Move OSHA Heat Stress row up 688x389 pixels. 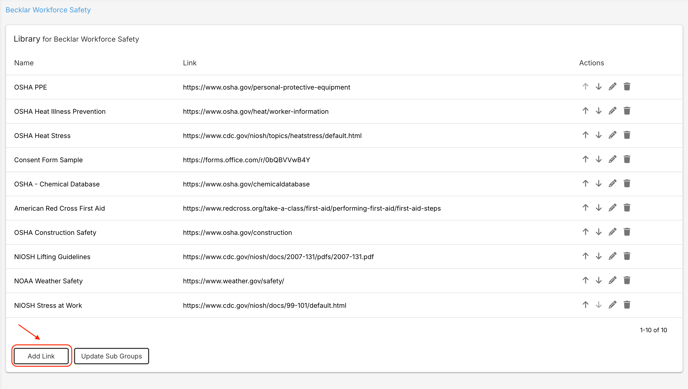click(585, 135)
